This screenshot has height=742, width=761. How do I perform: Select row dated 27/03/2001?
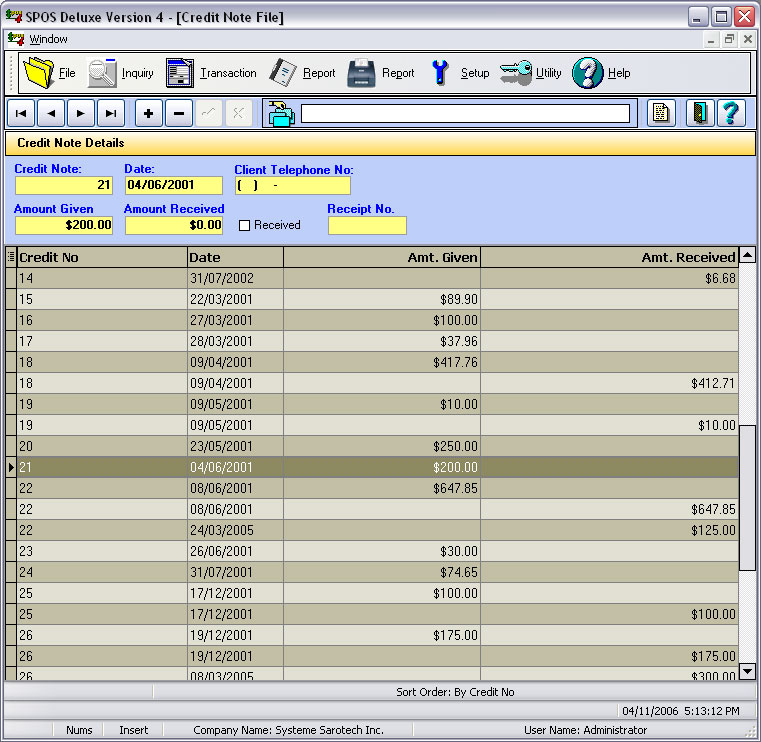373,320
